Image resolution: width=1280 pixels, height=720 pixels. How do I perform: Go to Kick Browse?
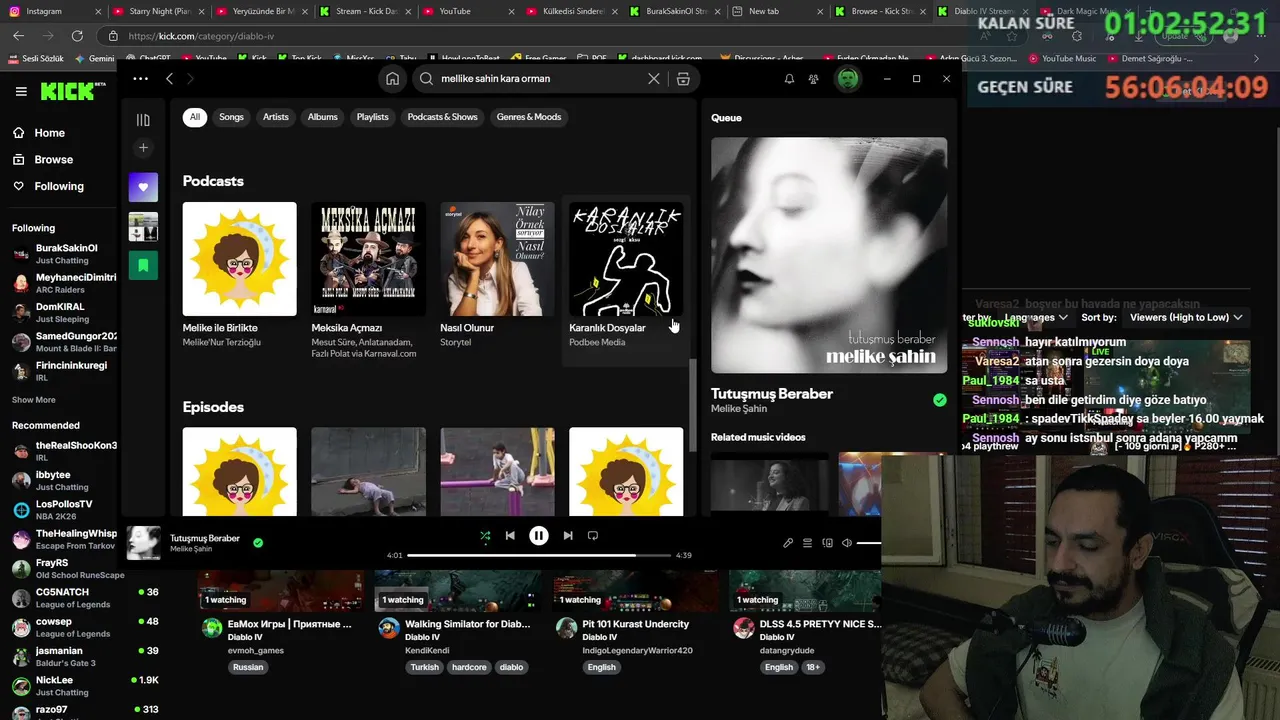(42, 159)
